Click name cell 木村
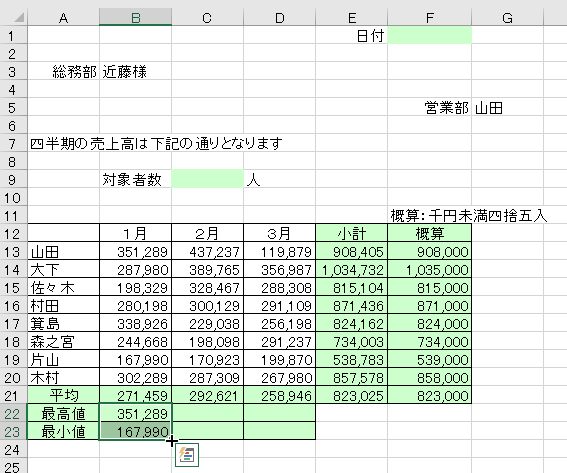567x473 pixels. [64, 378]
